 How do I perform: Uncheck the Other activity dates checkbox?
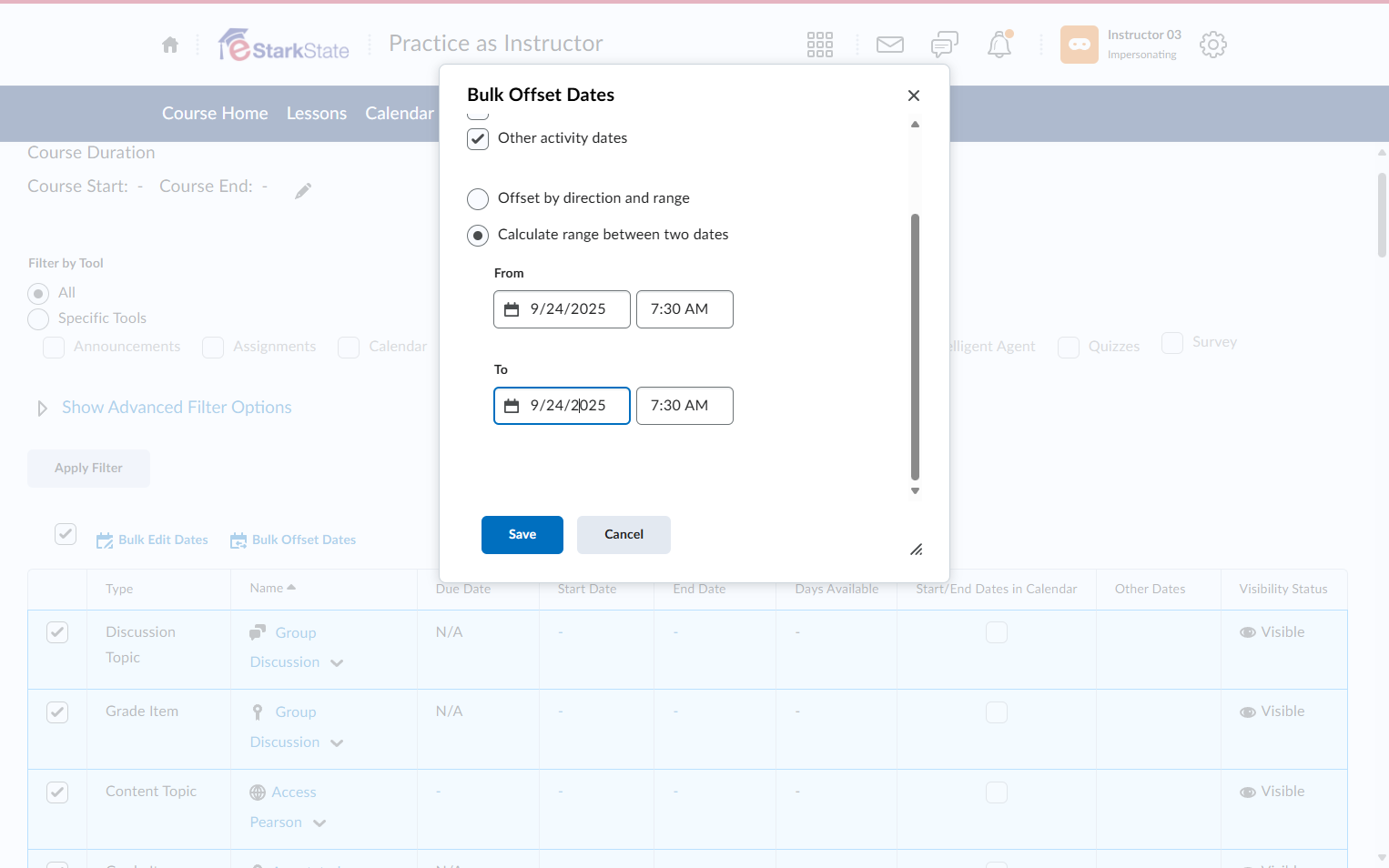[478, 139]
